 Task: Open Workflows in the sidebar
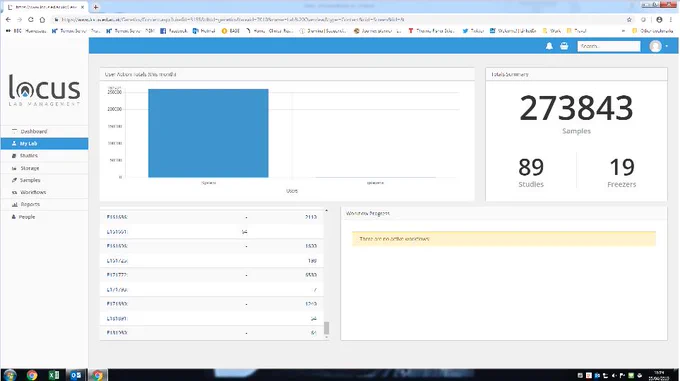pos(44,192)
